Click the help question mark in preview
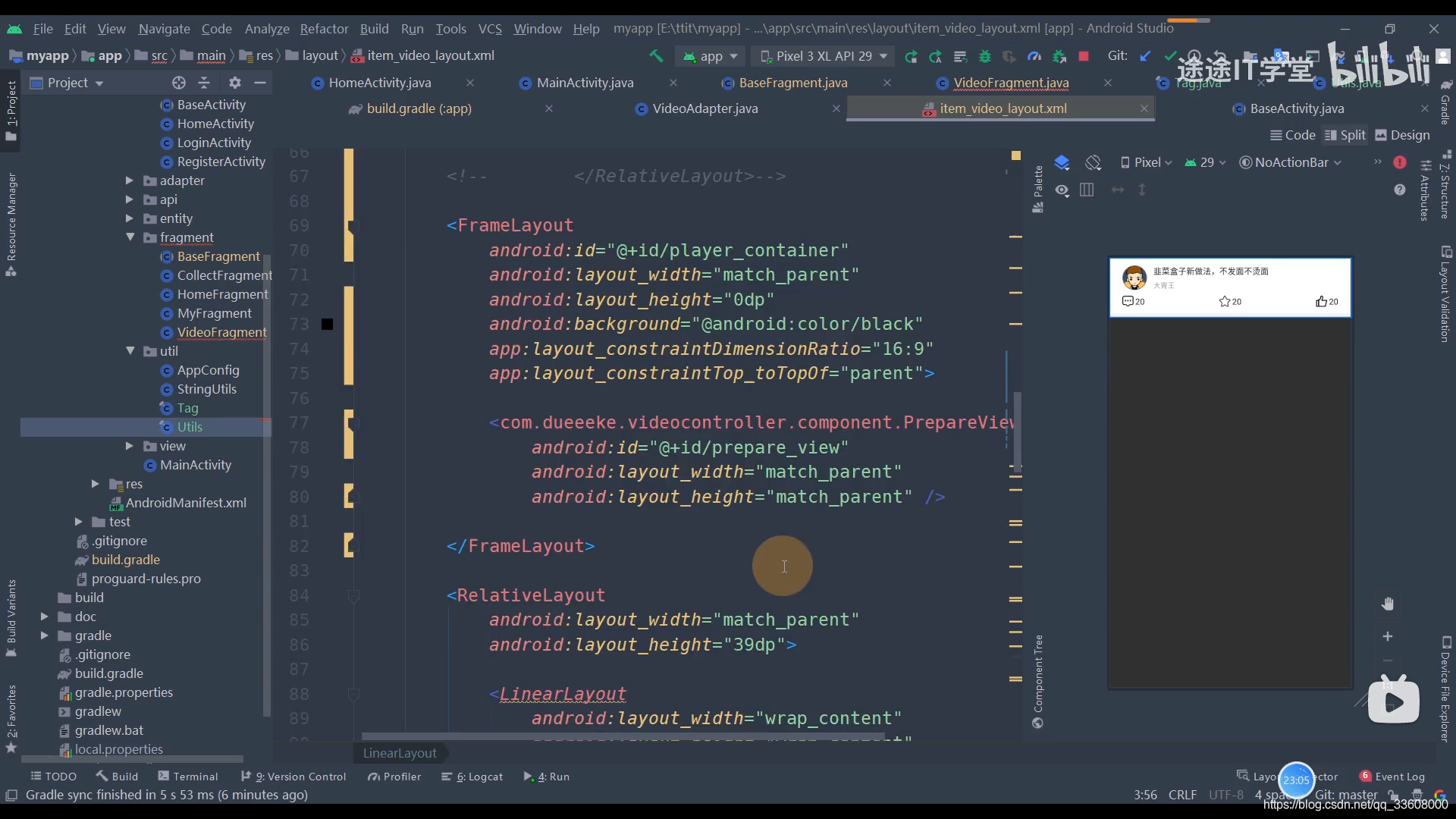Screen dimensions: 1456x819 [1400, 190]
